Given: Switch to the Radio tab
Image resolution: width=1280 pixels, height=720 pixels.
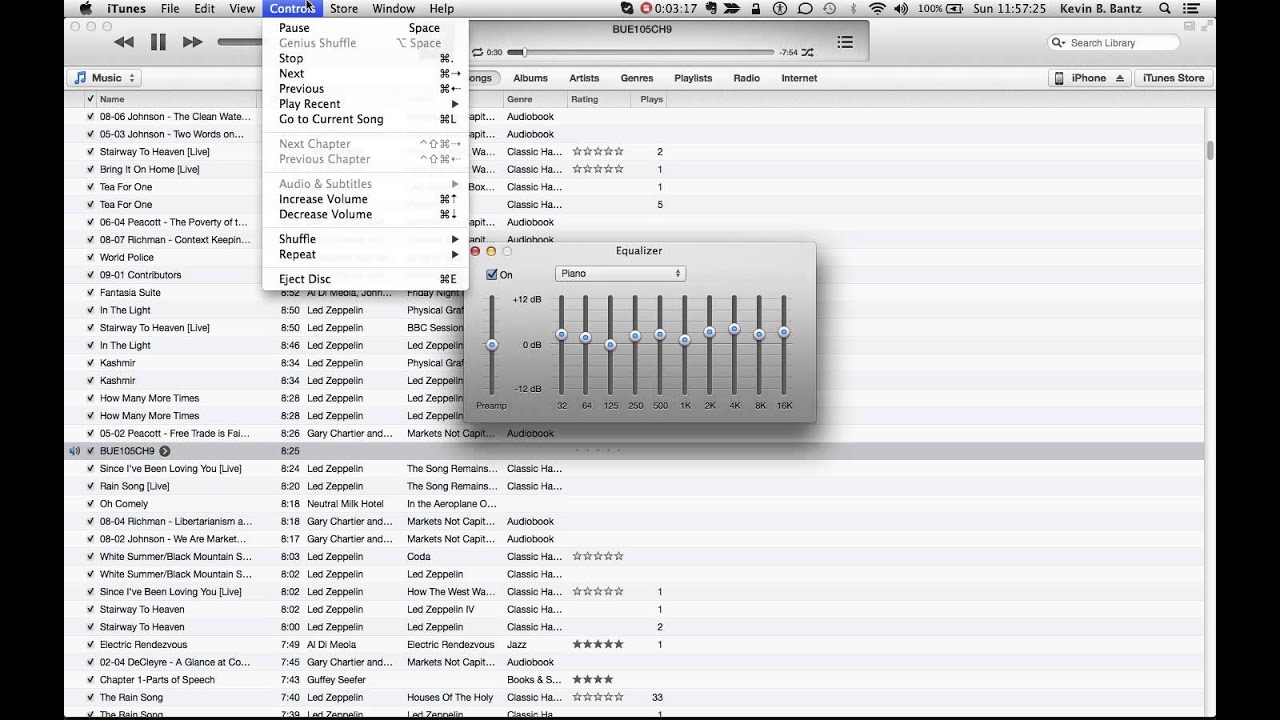Looking at the screenshot, I should pos(746,78).
